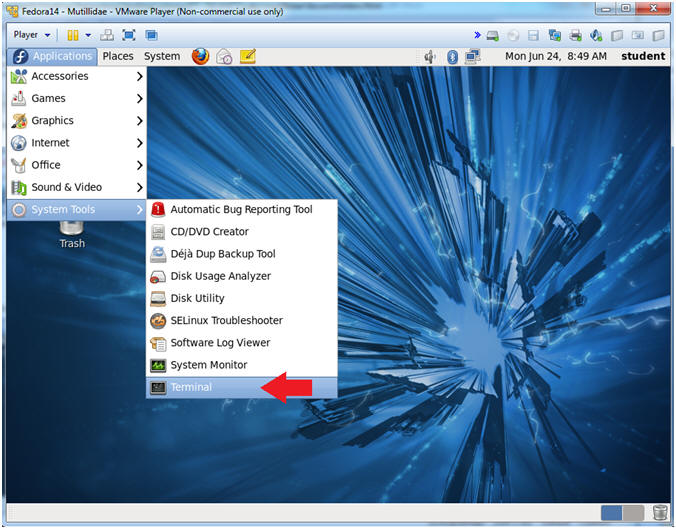Click VMware hard disk device icon
This screenshot has width=676, height=529.
coord(492,35)
